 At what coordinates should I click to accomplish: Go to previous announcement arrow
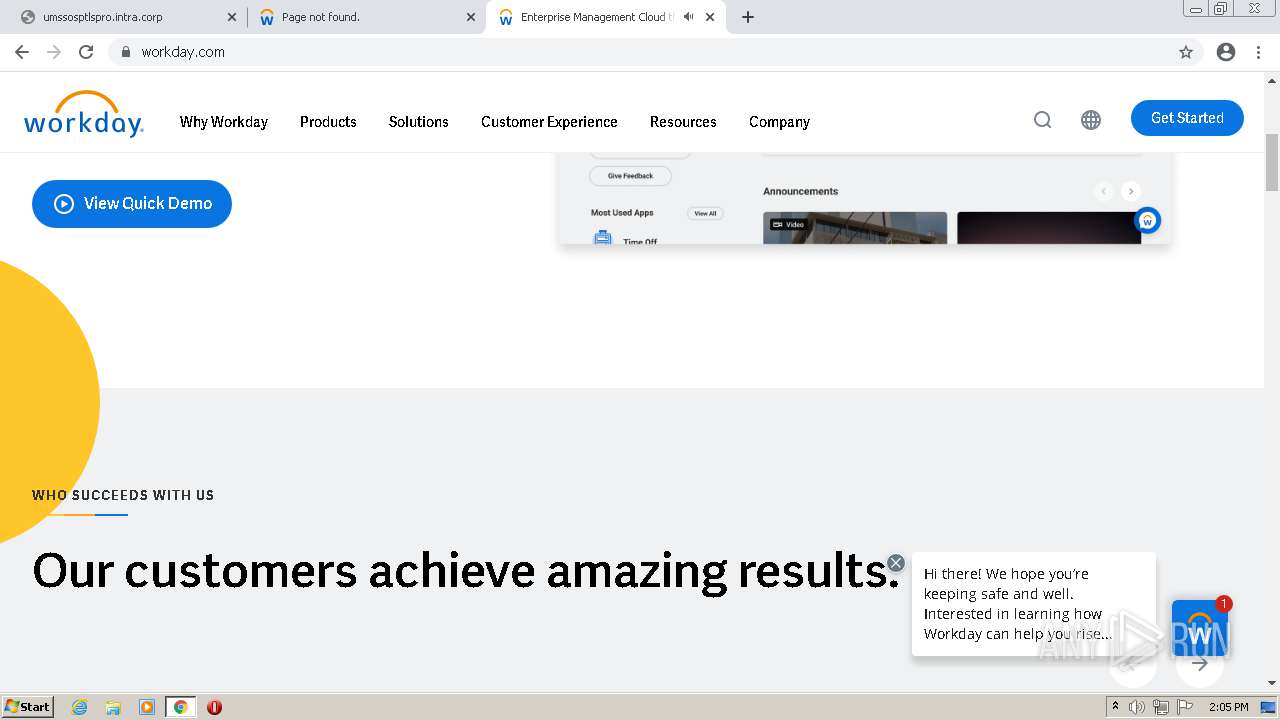tap(1104, 191)
